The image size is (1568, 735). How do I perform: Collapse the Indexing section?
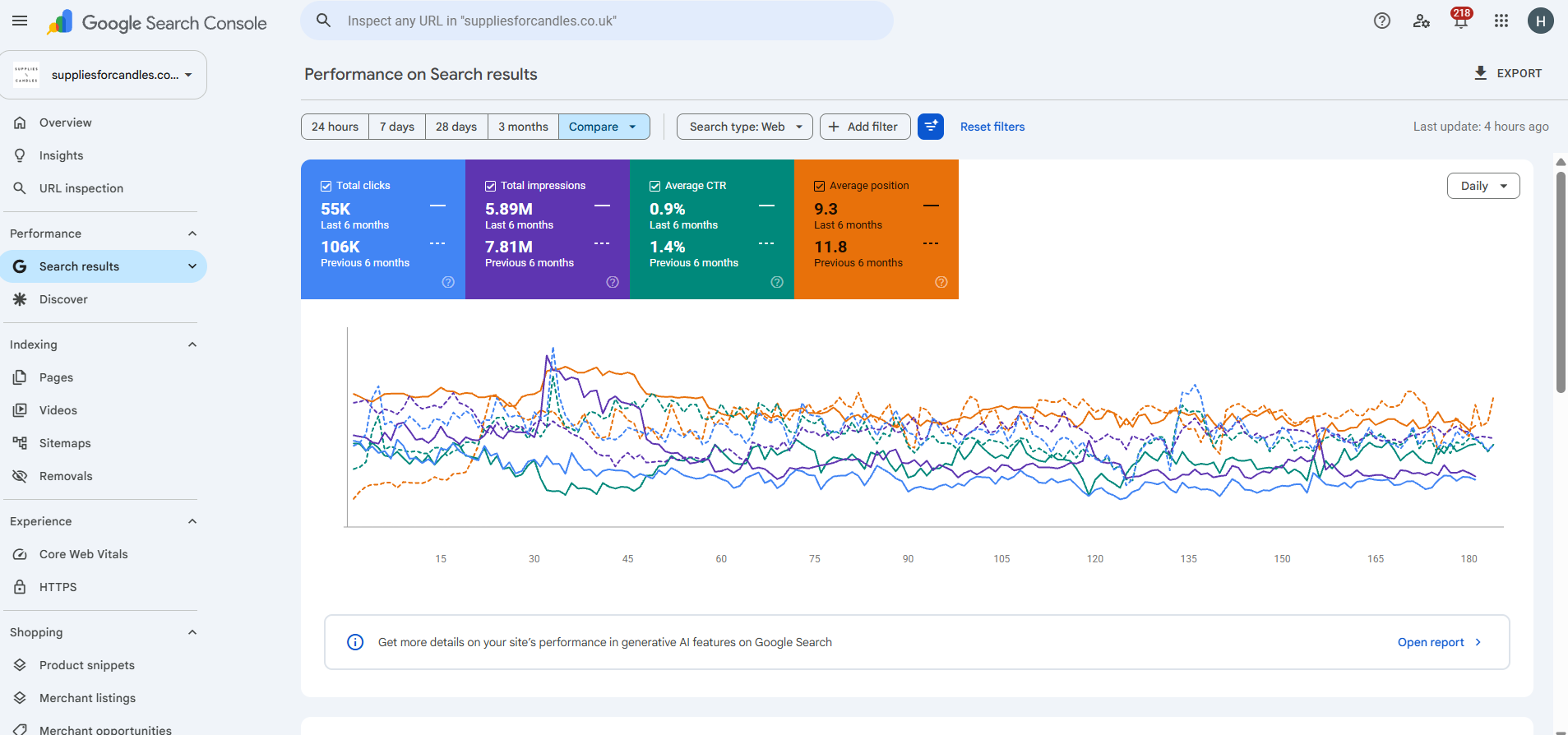pyautogui.click(x=192, y=344)
